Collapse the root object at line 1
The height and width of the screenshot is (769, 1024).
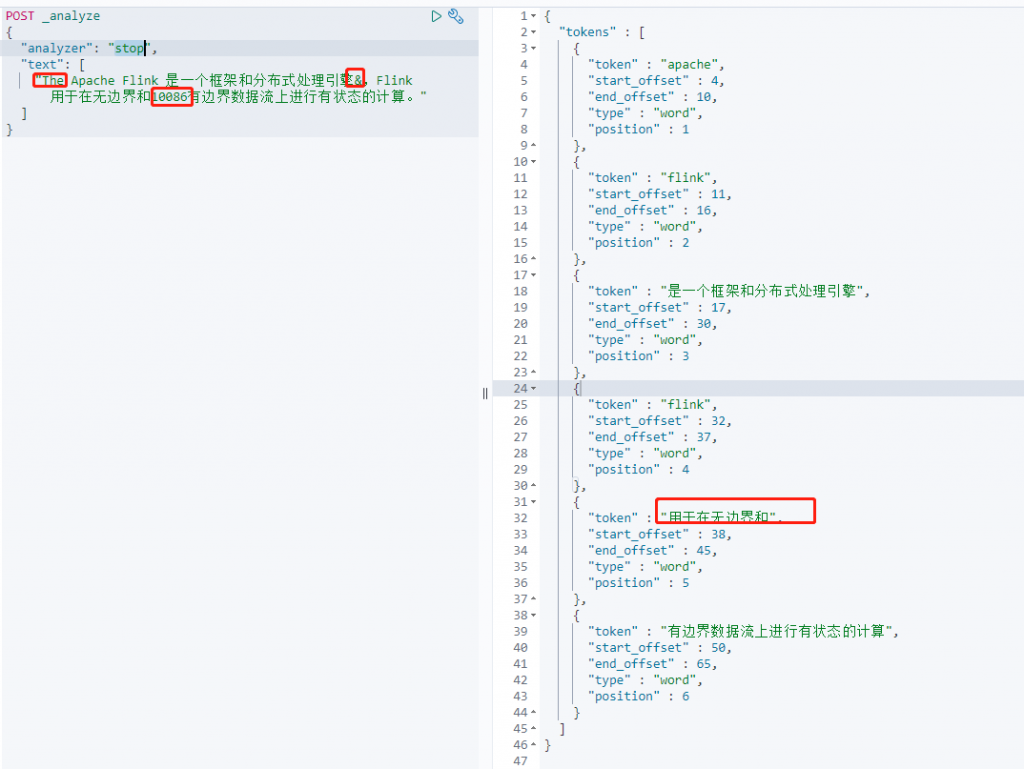[x=534, y=16]
